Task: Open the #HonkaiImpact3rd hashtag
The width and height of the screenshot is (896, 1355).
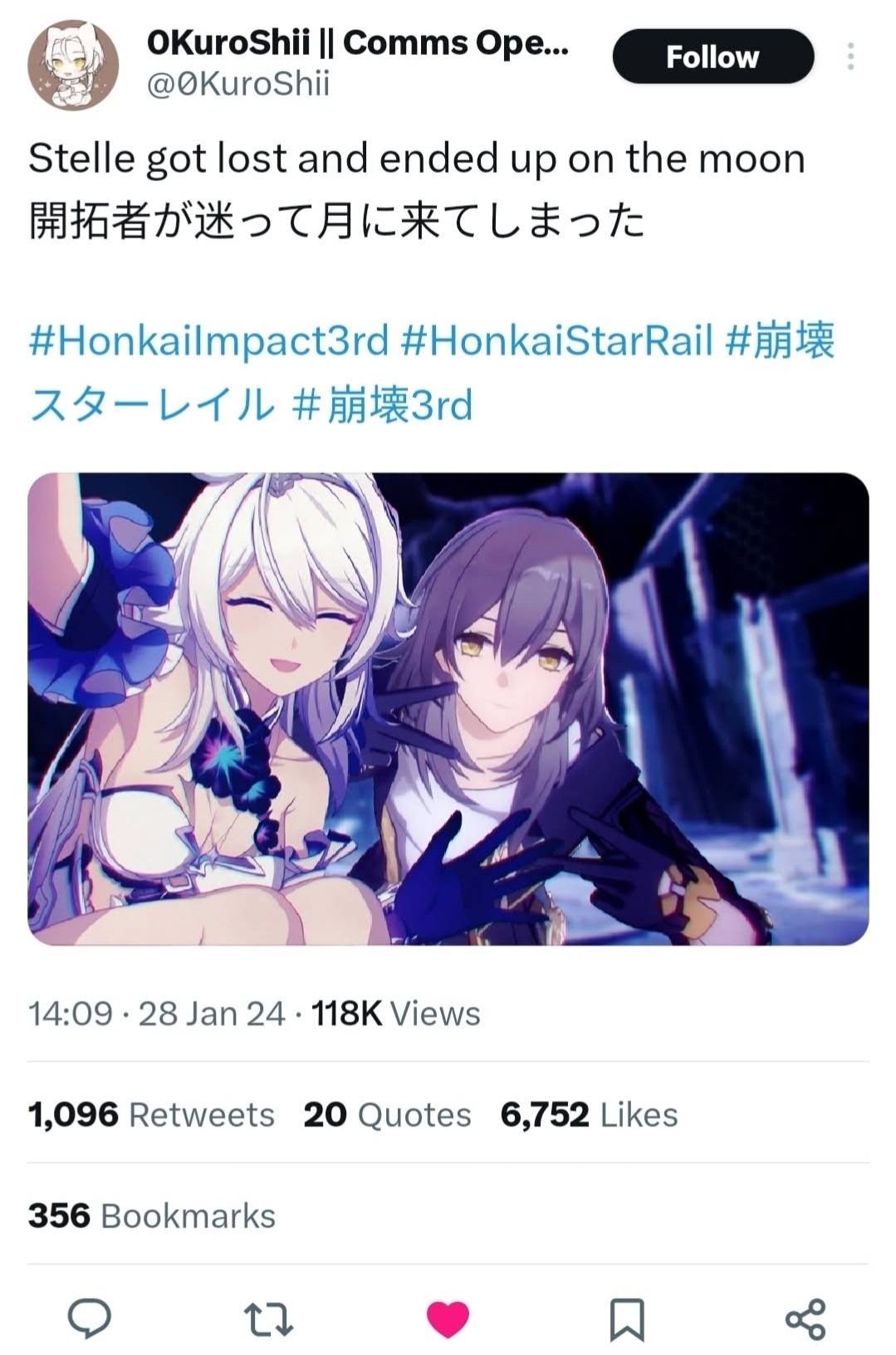Action: (x=208, y=340)
